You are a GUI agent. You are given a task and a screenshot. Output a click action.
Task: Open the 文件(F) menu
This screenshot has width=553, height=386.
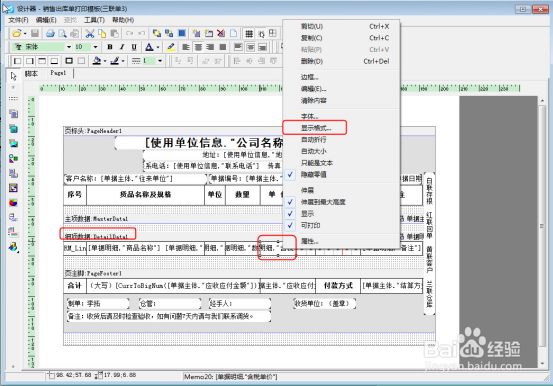pos(18,20)
